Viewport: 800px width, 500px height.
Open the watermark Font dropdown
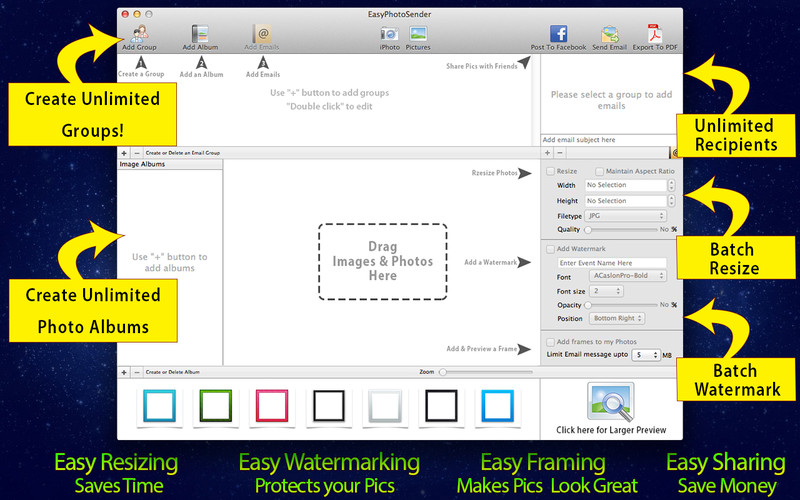coord(628,276)
